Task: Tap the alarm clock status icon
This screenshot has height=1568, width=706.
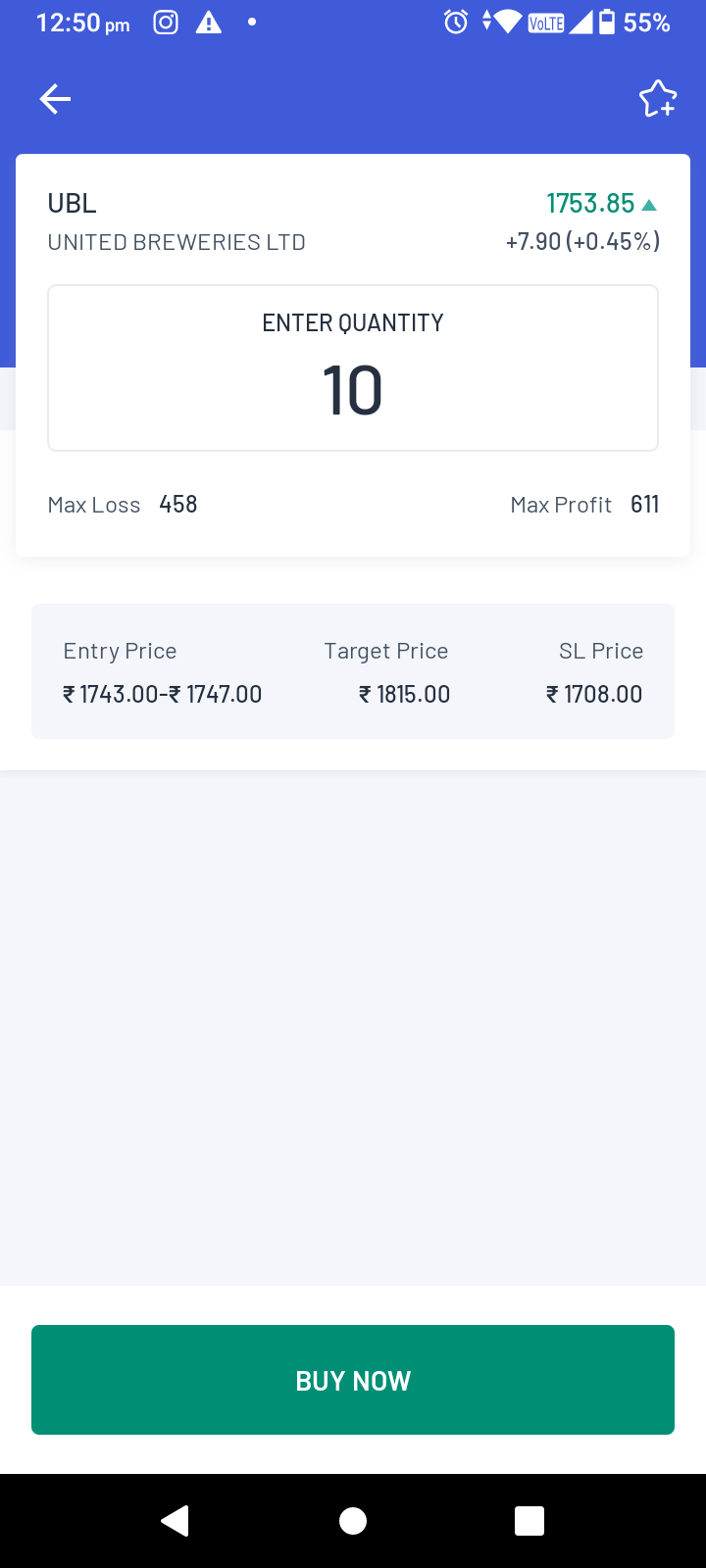Action: pyautogui.click(x=456, y=22)
